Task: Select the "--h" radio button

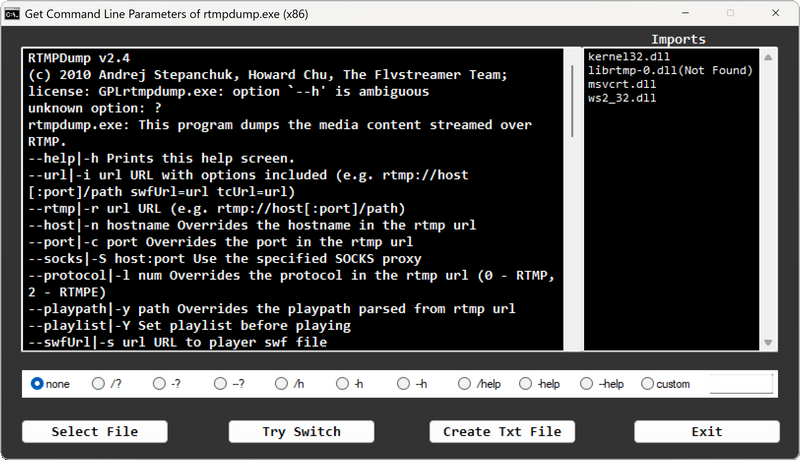Action: [412, 384]
